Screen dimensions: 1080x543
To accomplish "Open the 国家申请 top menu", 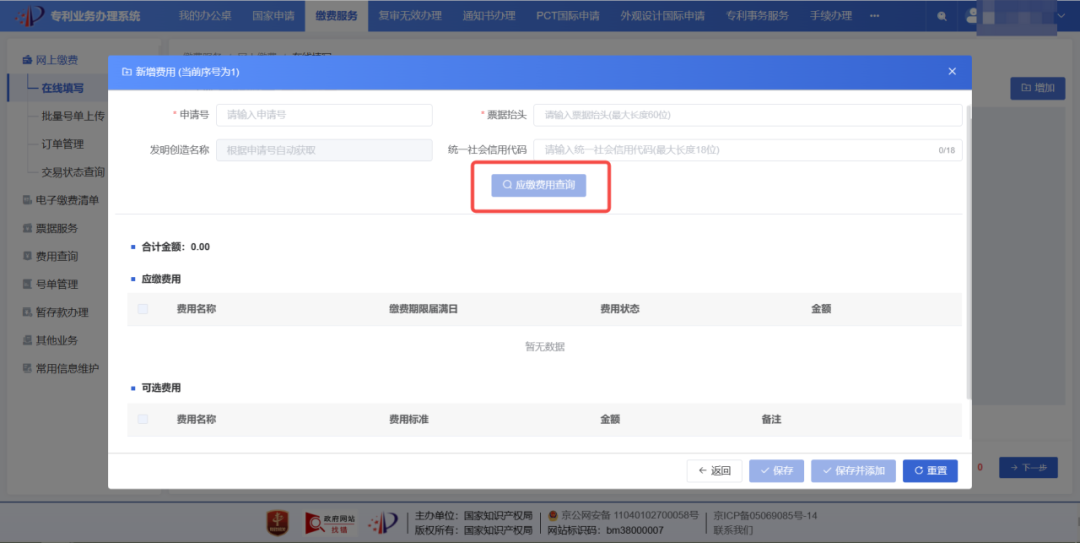I will pyautogui.click(x=273, y=16).
